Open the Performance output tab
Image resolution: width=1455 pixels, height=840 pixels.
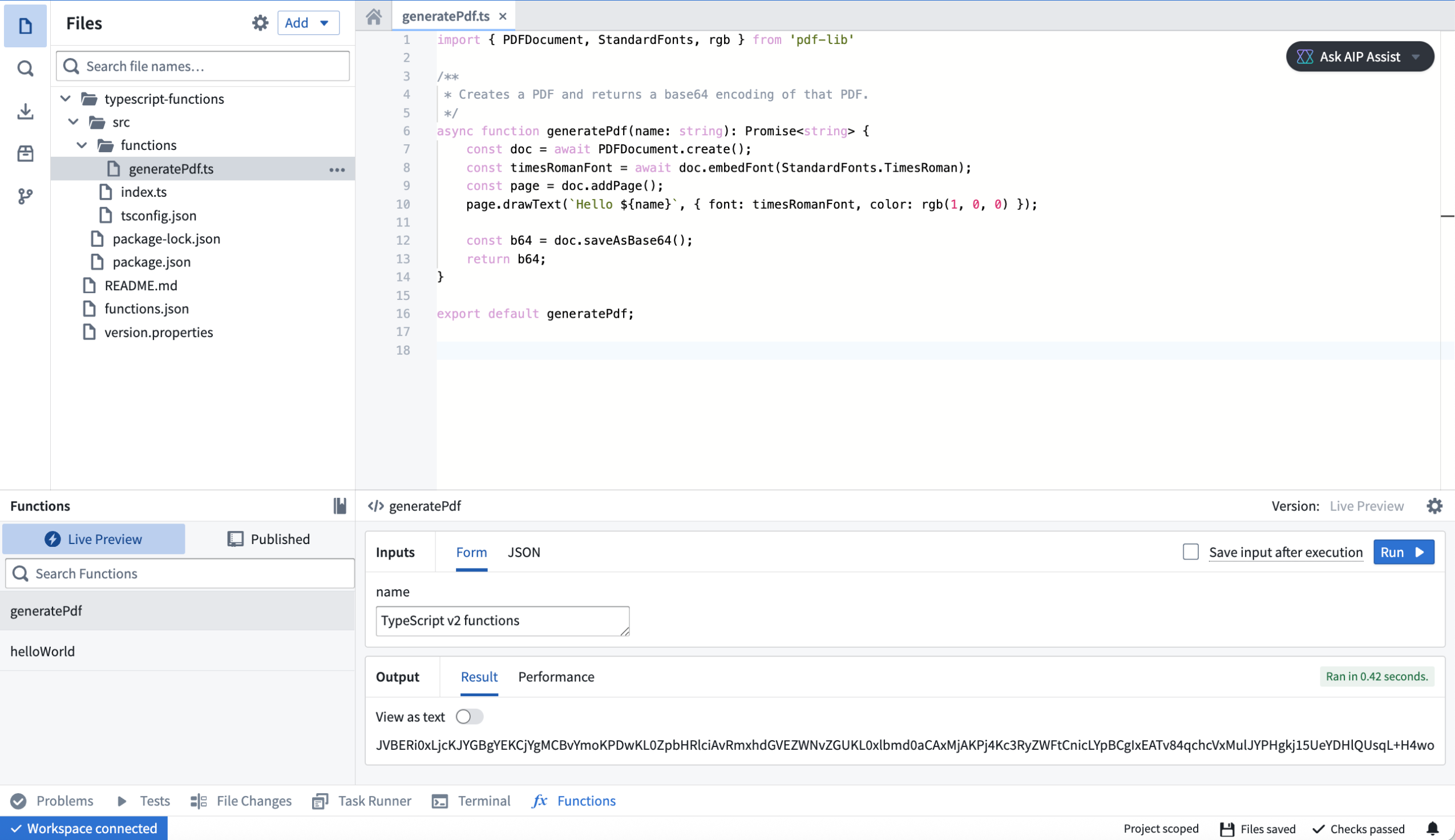click(x=555, y=677)
